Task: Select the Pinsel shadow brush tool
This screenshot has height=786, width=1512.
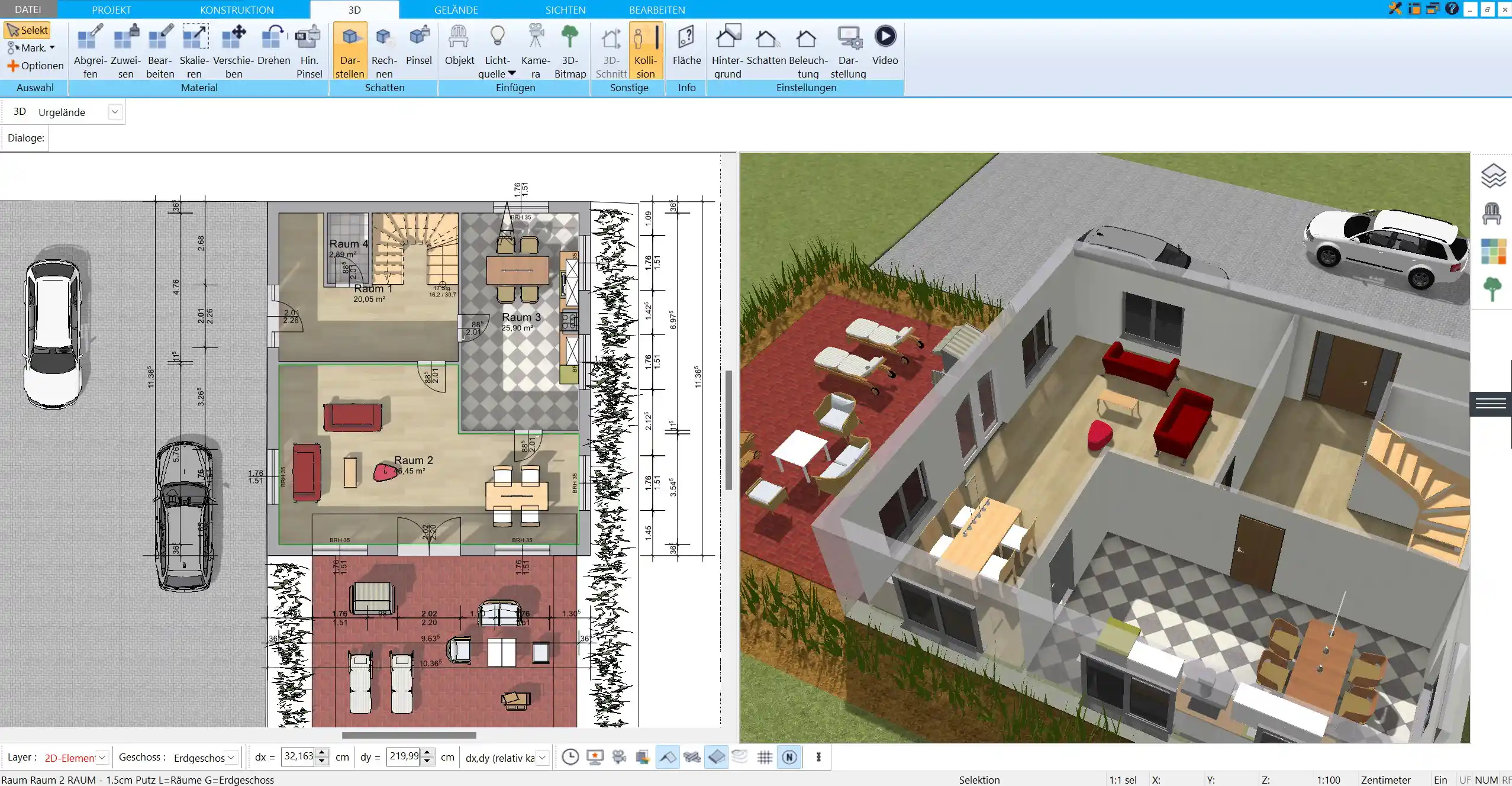Action: click(x=419, y=45)
